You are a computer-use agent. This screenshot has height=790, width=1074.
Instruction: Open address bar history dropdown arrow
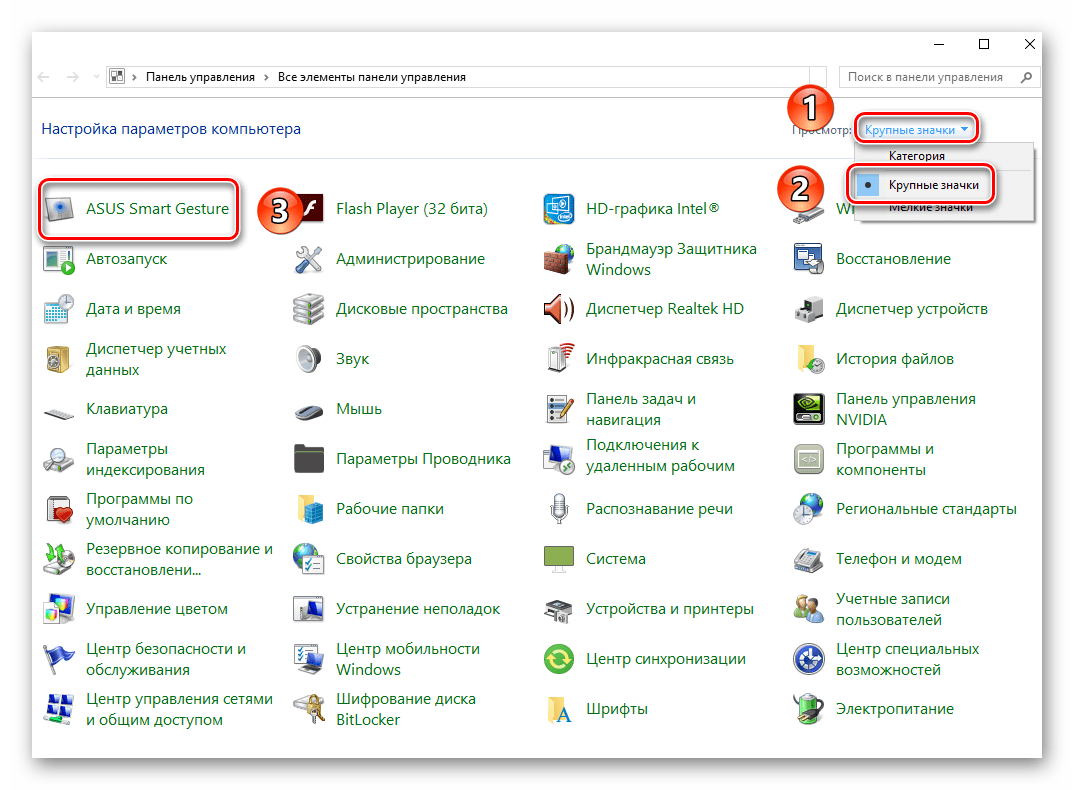[96, 77]
